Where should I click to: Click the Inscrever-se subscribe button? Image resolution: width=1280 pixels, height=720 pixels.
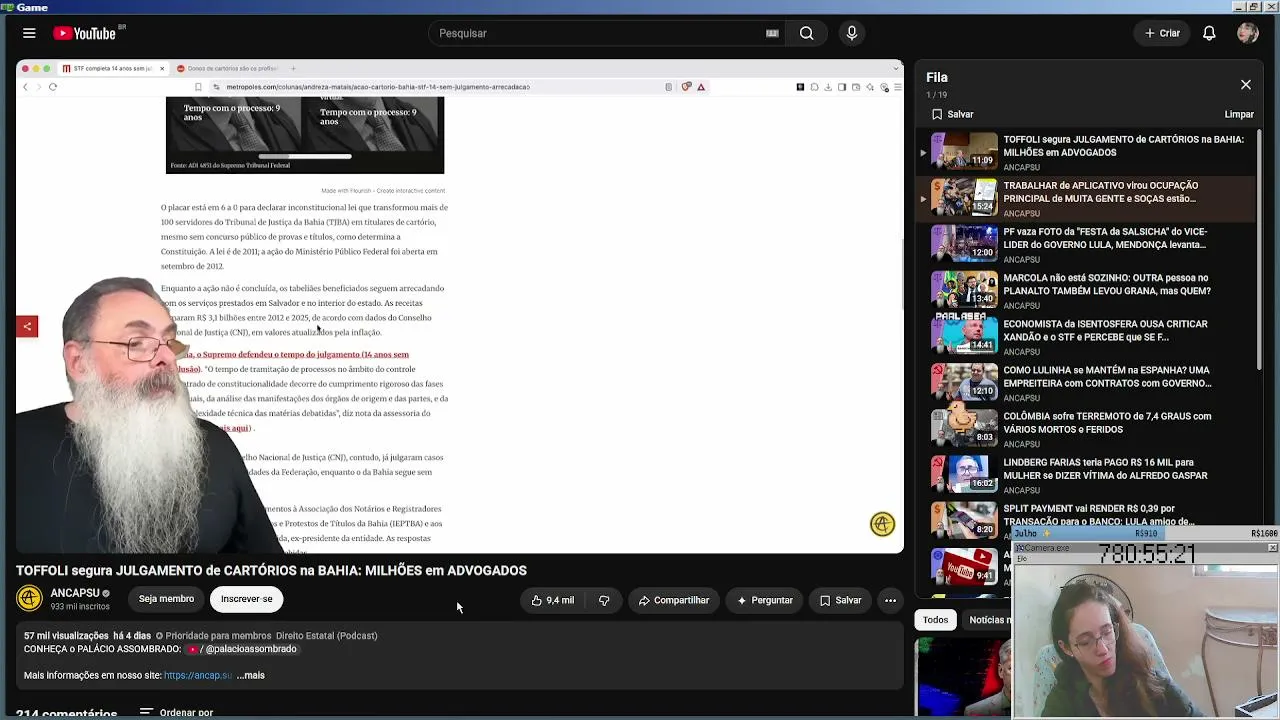(x=246, y=599)
